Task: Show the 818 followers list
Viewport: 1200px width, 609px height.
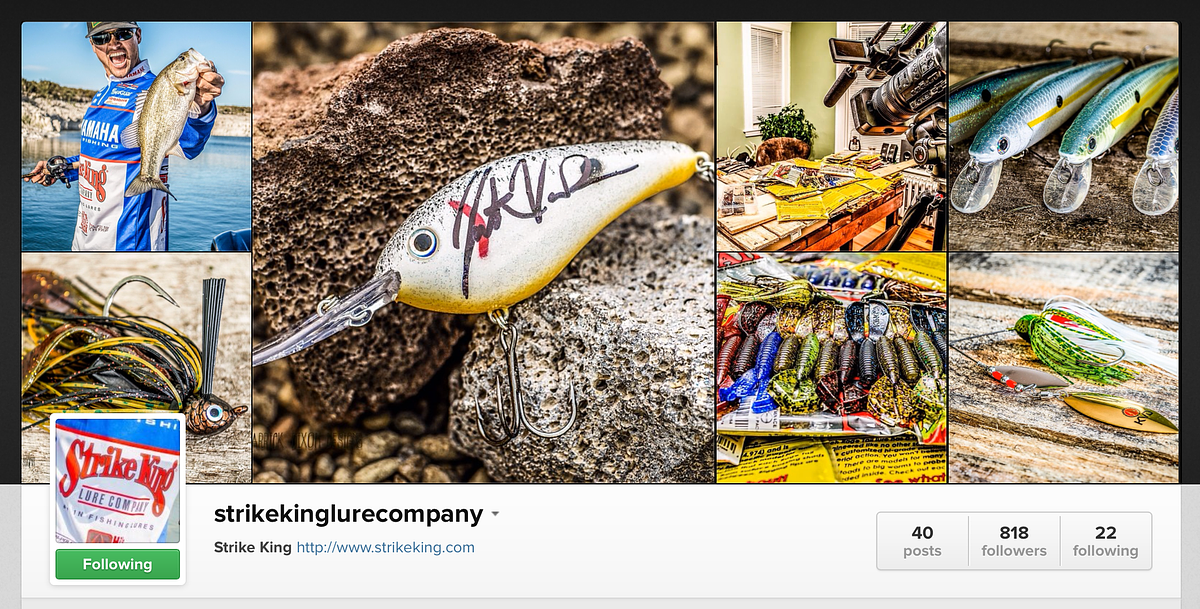Action: click(x=1014, y=541)
